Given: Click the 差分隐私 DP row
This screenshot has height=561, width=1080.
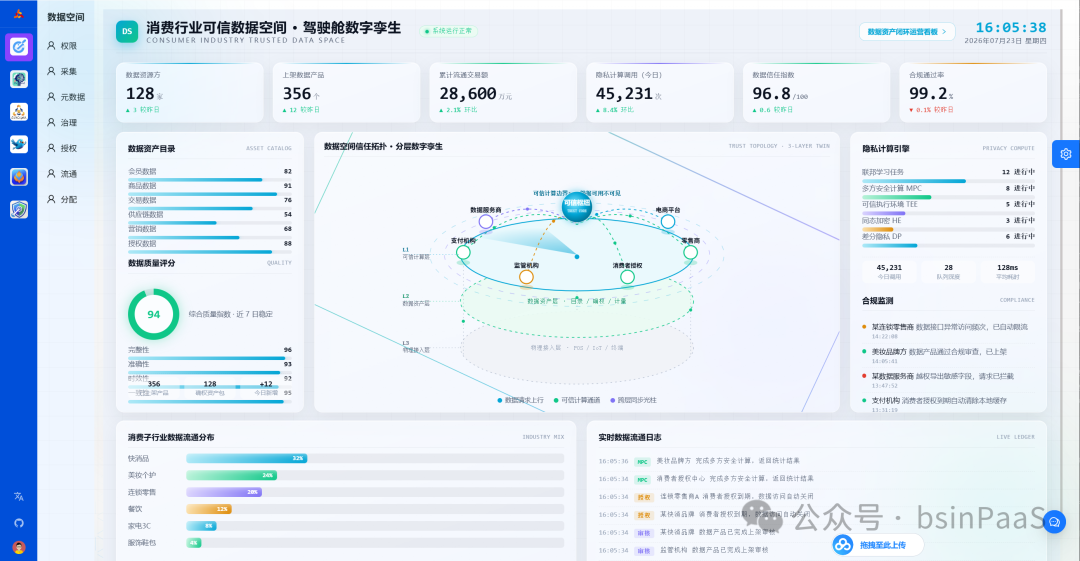Looking at the screenshot, I should tap(948, 239).
